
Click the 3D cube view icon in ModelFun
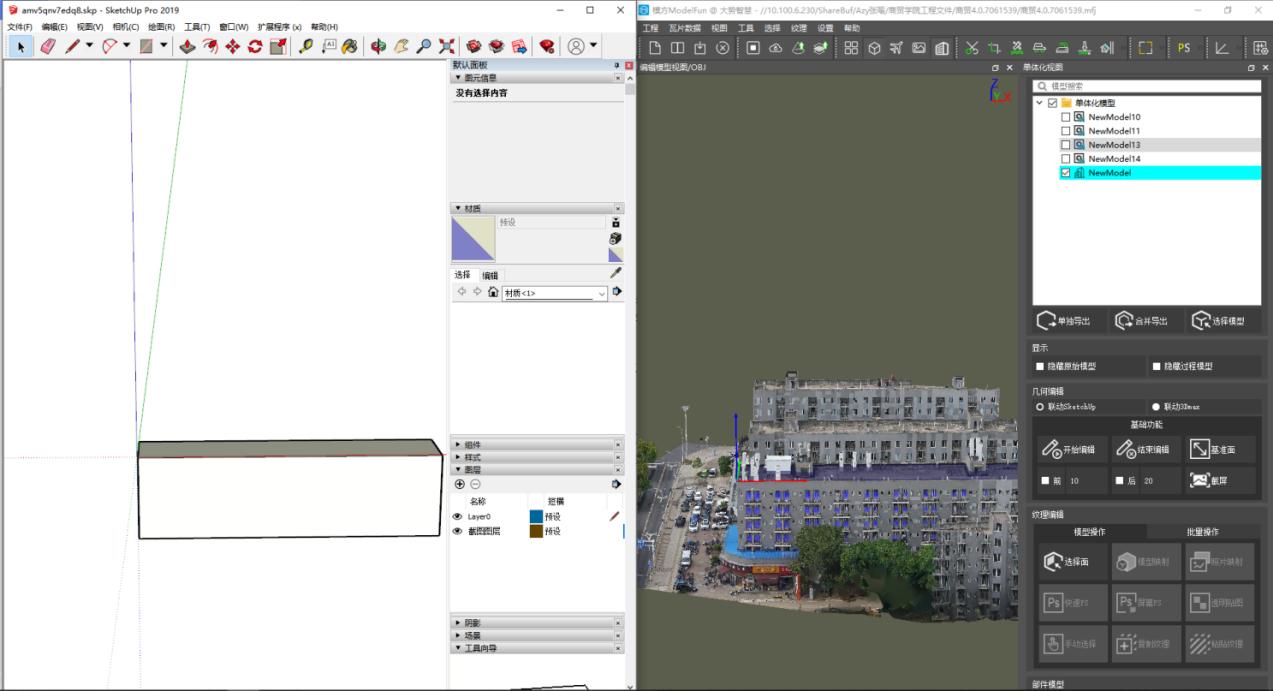click(873, 47)
